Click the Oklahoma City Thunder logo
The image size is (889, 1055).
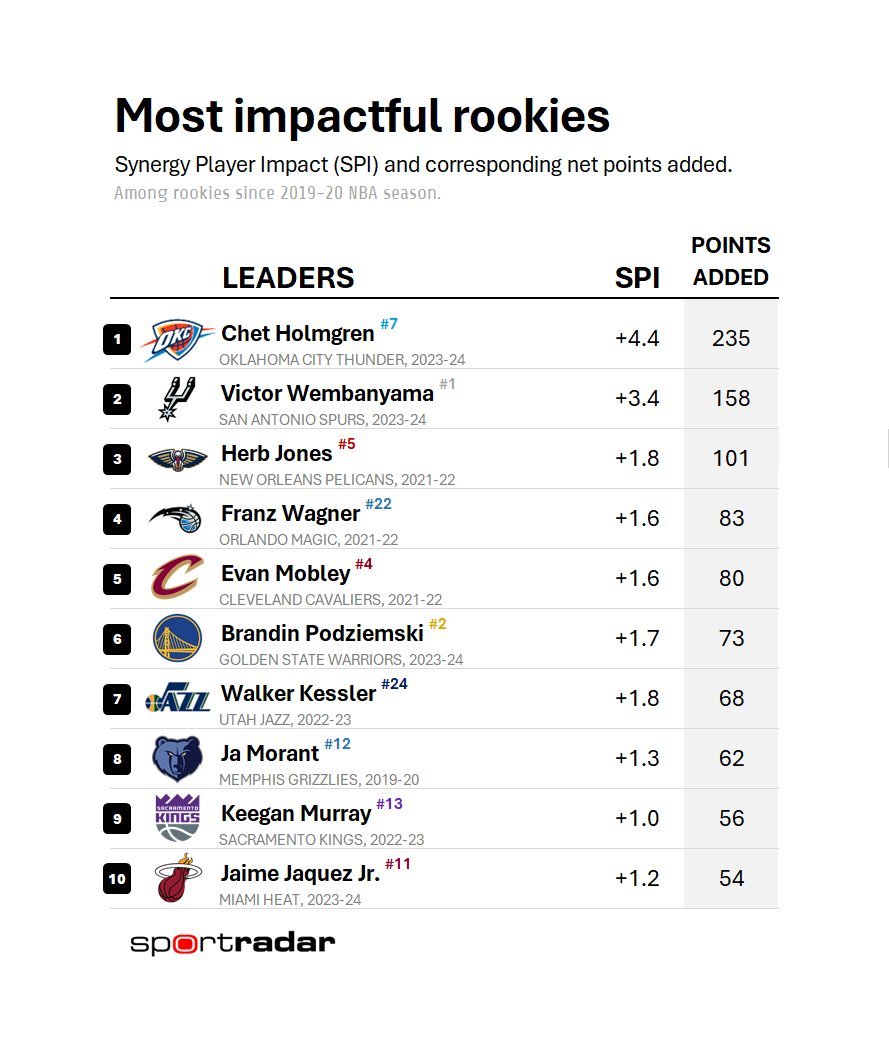tap(177, 340)
